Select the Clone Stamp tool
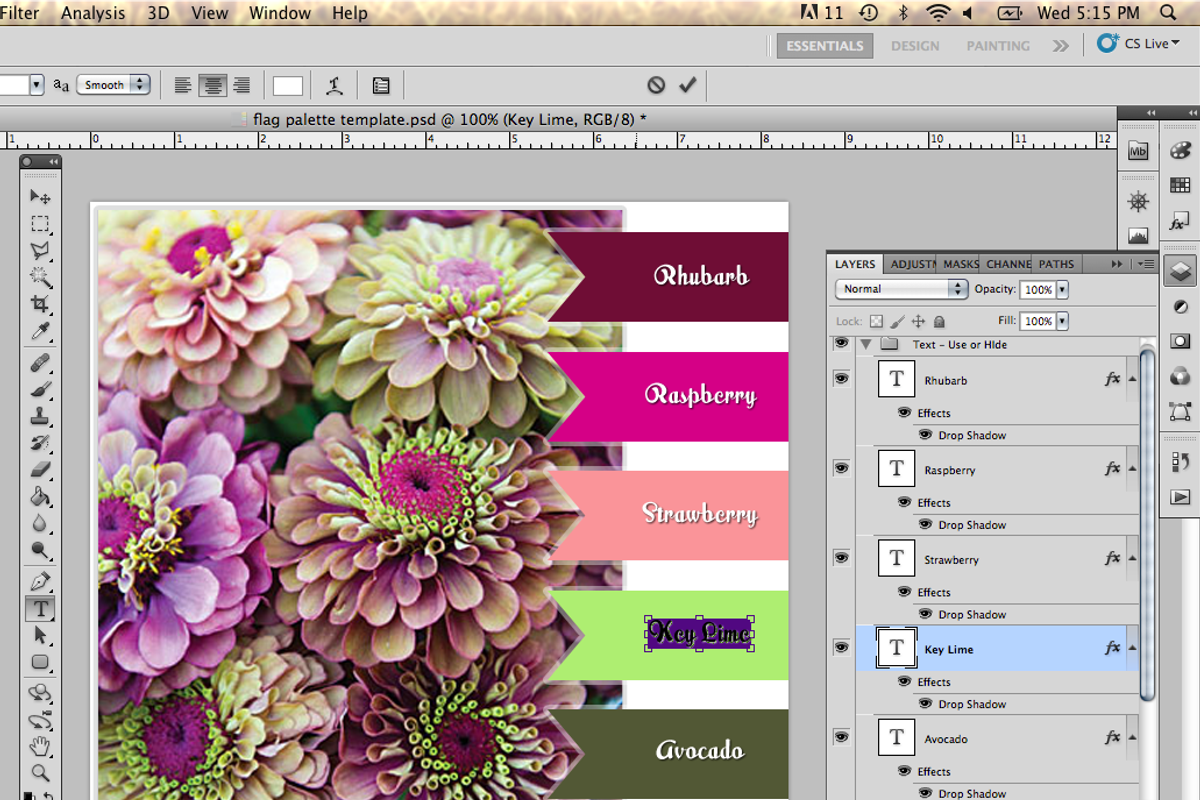The height and width of the screenshot is (800, 1200). coord(41,416)
